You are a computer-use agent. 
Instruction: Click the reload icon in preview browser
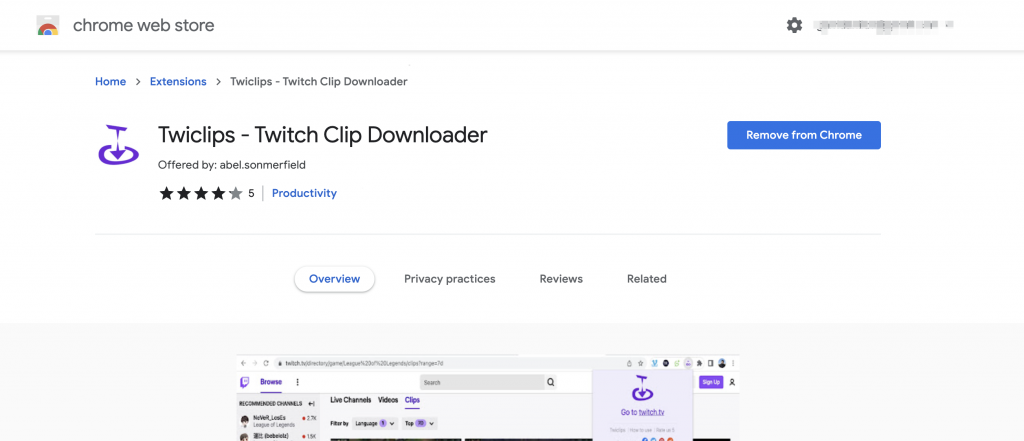coord(266,363)
